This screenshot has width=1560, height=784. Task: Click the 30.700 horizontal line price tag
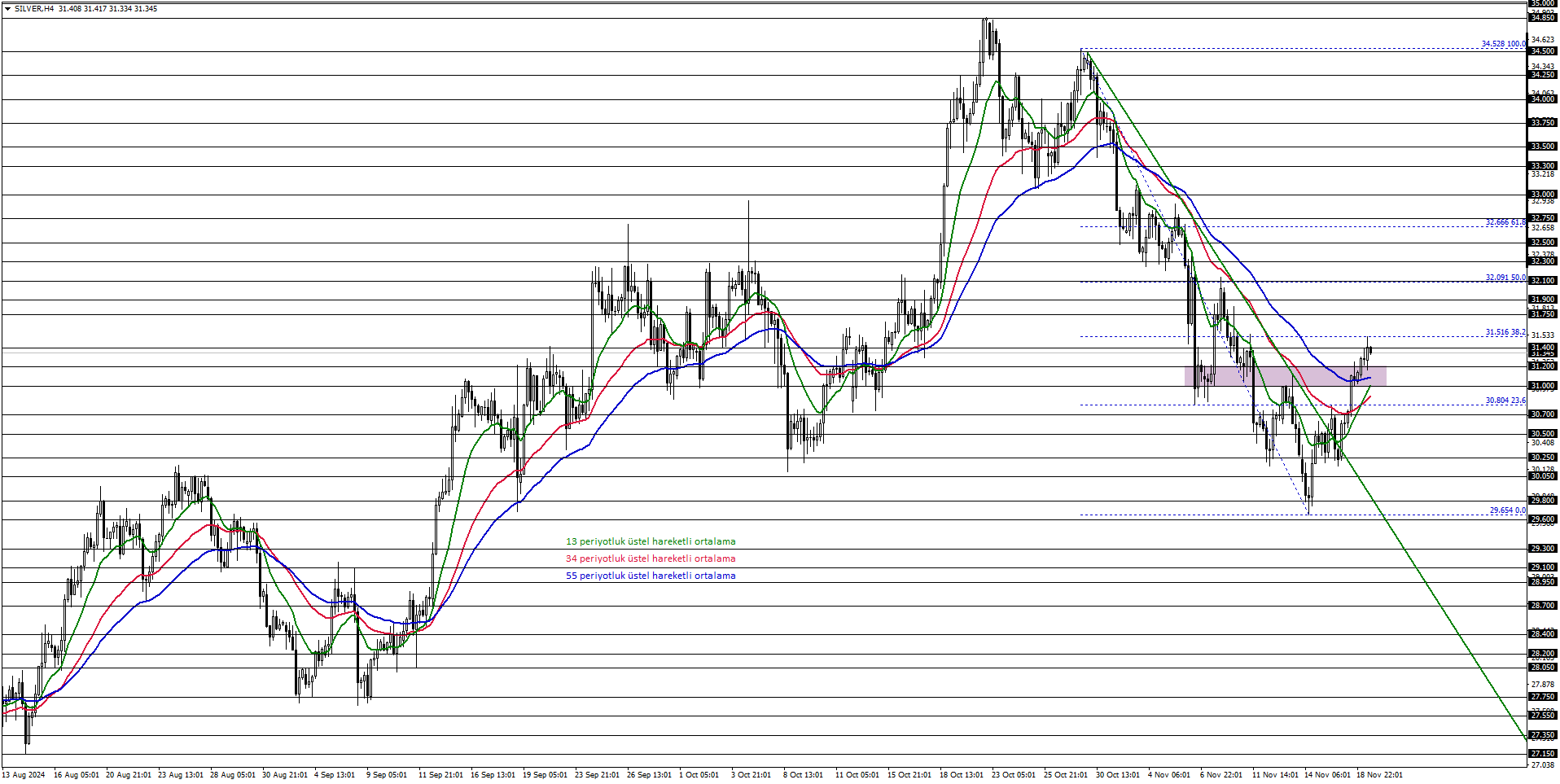point(1543,414)
